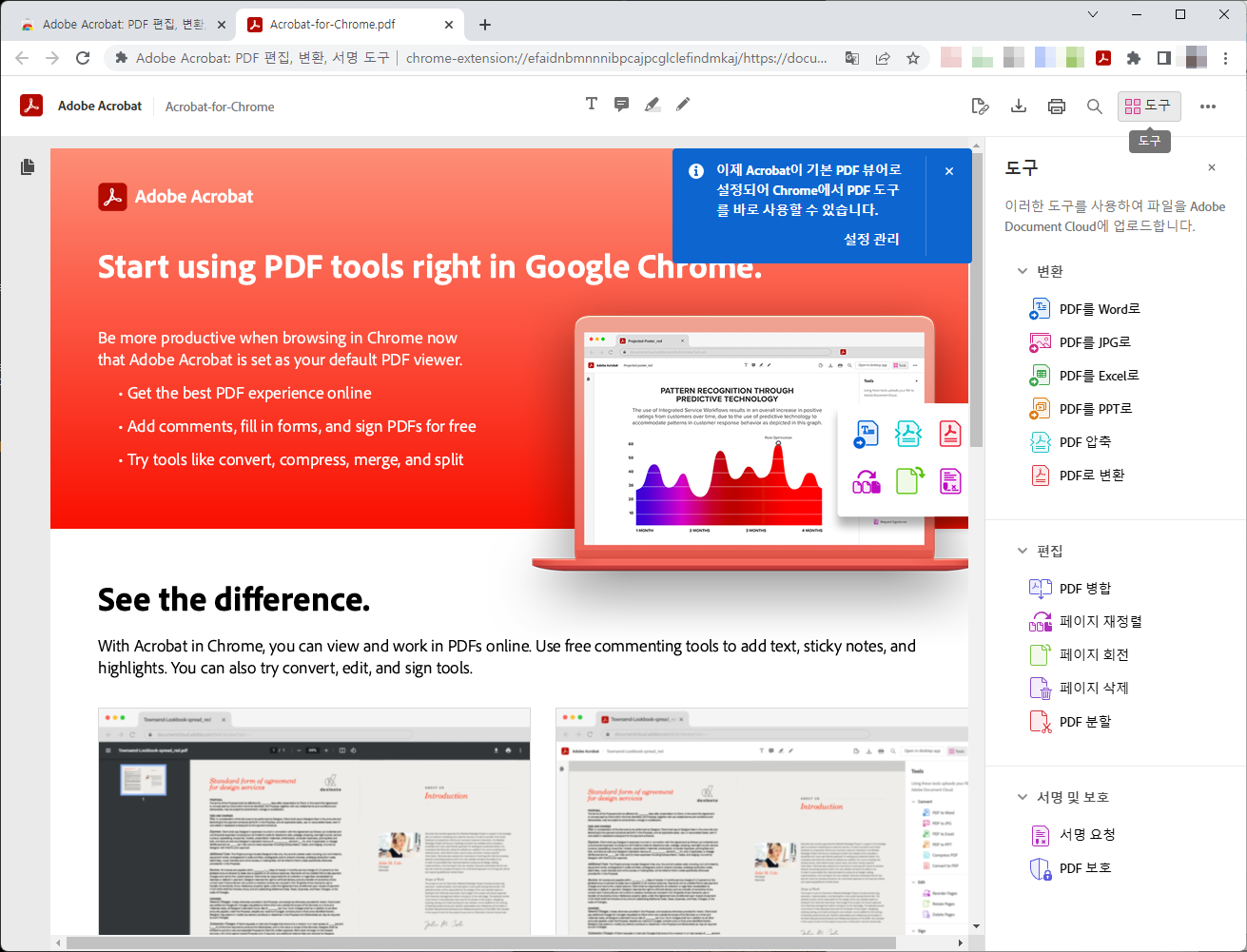Click the 설정 관리 link in banner

(871, 239)
